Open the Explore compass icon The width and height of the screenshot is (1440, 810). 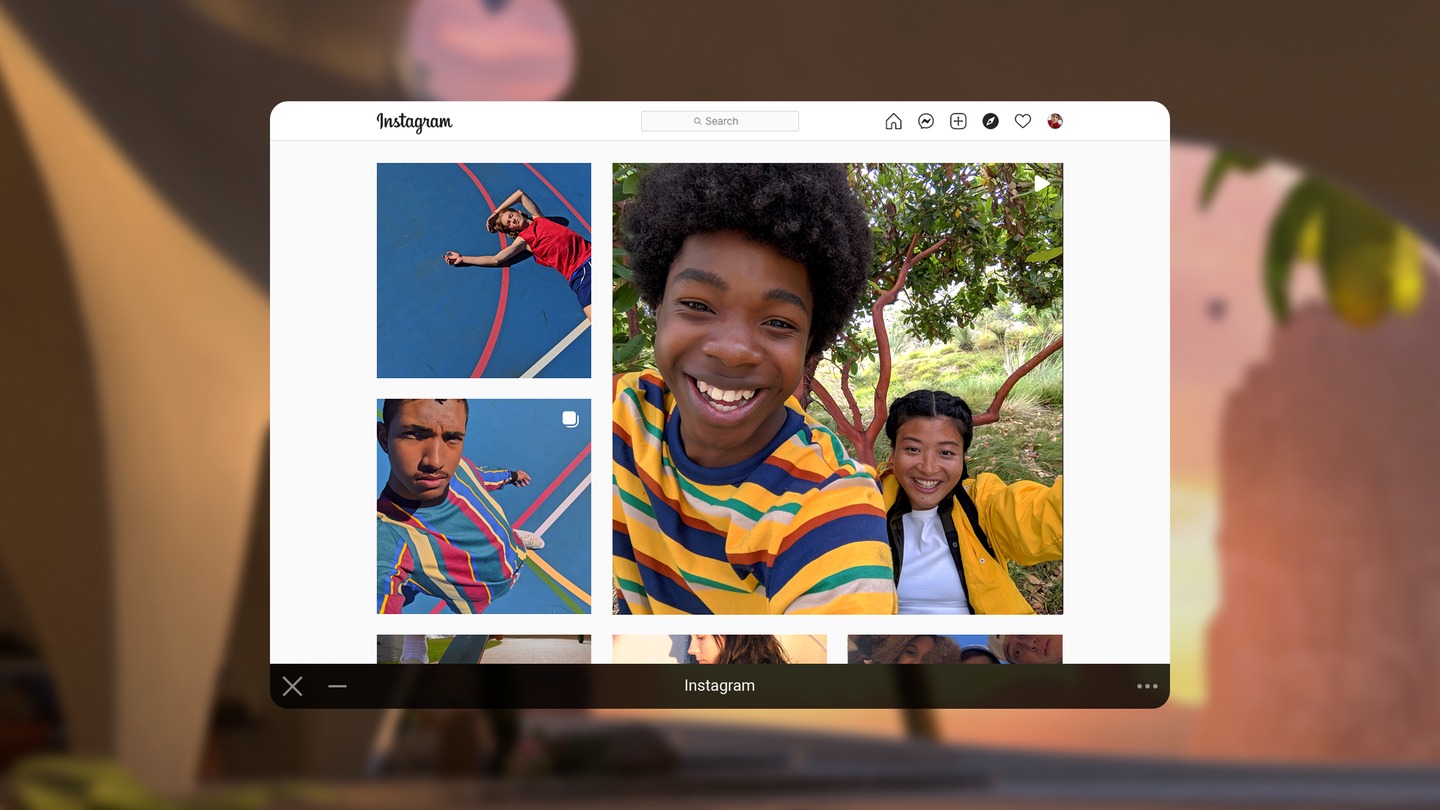(990, 120)
